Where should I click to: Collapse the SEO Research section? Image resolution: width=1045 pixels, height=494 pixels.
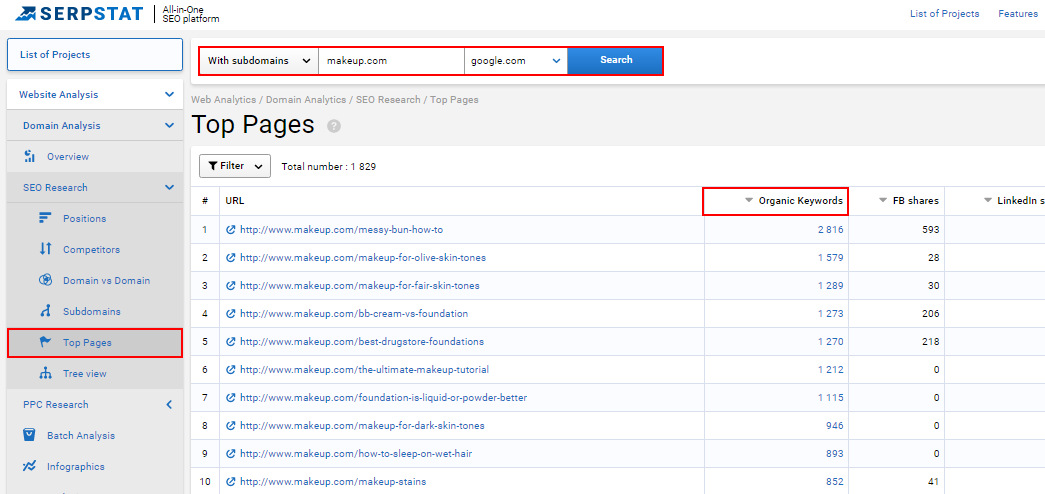click(x=169, y=187)
